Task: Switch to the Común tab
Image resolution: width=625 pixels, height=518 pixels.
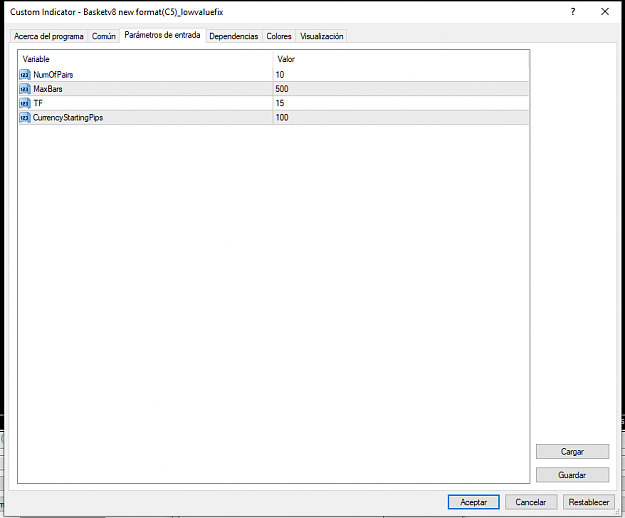Action: tap(104, 36)
